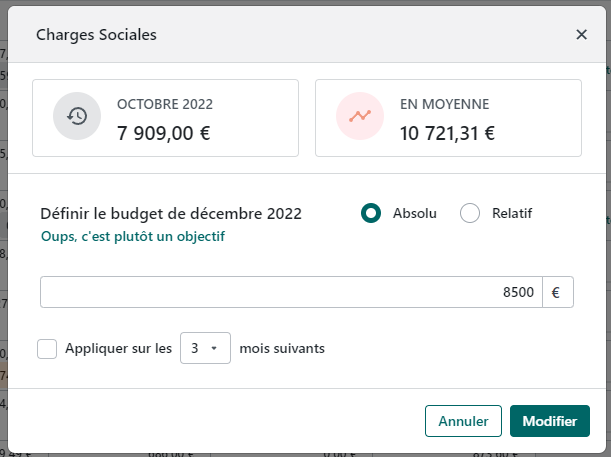Click the Relatif text label
This screenshot has width=611, height=457.
coord(512,213)
